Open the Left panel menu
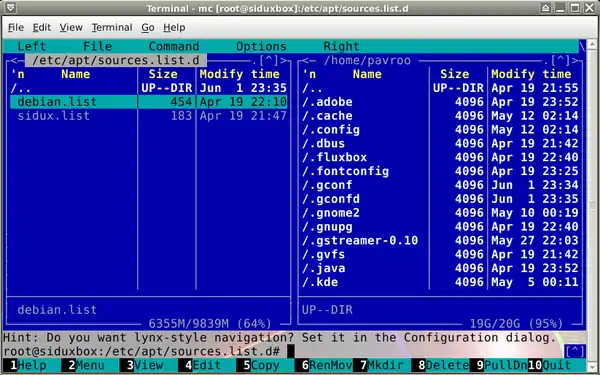 pos(31,46)
